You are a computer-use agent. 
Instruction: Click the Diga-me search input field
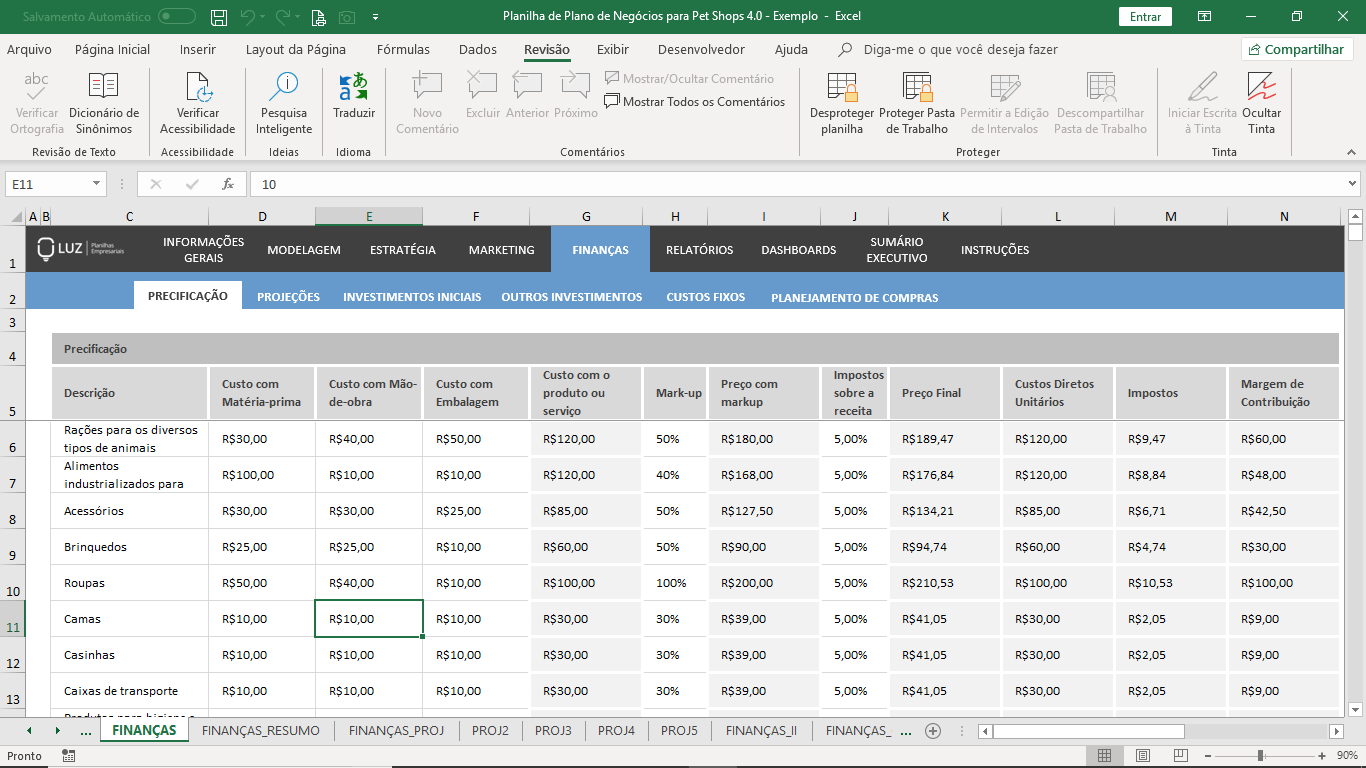pos(960,50)
